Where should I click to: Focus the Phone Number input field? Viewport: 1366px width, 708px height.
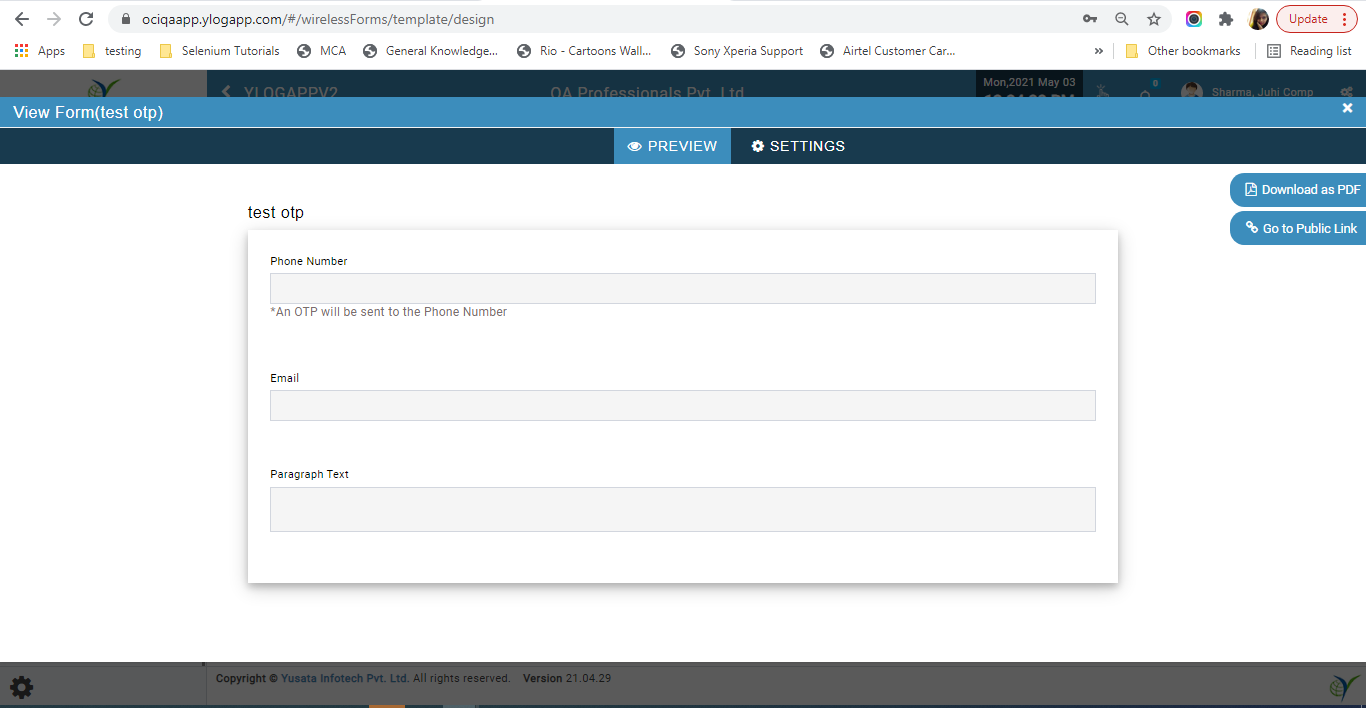point(683,288)
